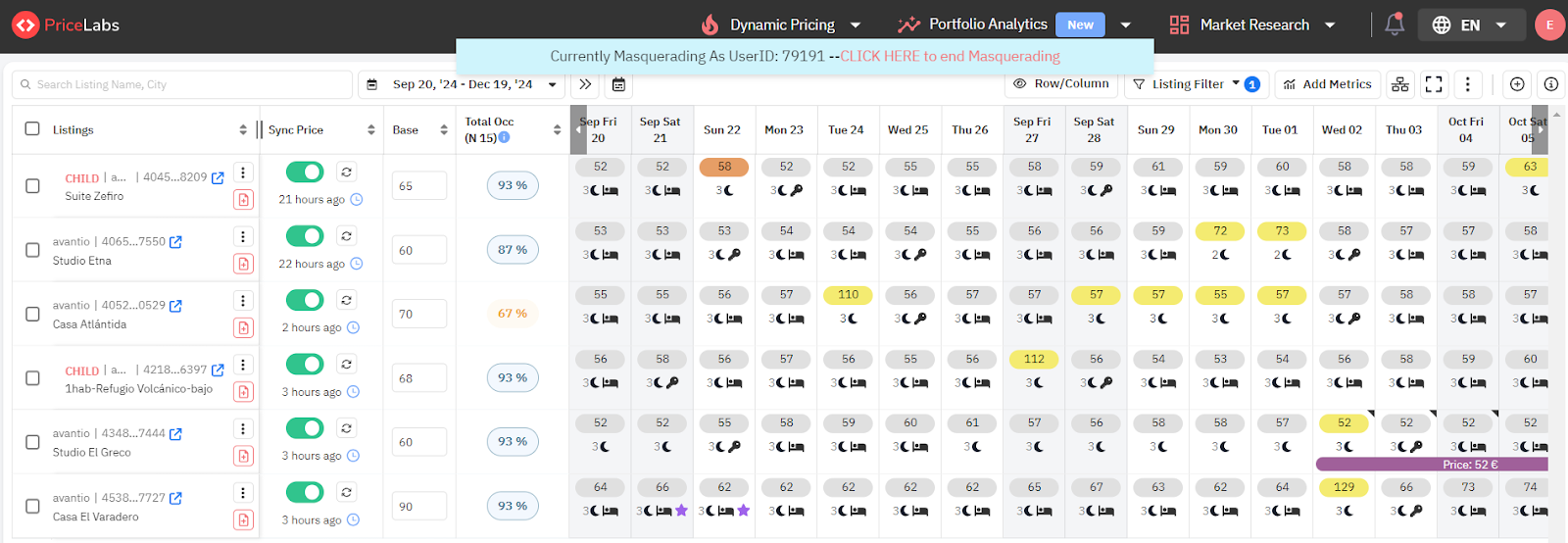1568x543 pixels.
Task: Click the info circle icon in toolbar
Action: 1550,84
